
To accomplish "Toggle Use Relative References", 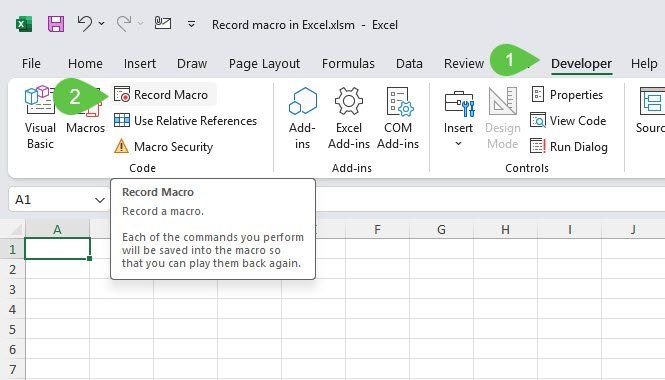I will (x=185, y=121).
